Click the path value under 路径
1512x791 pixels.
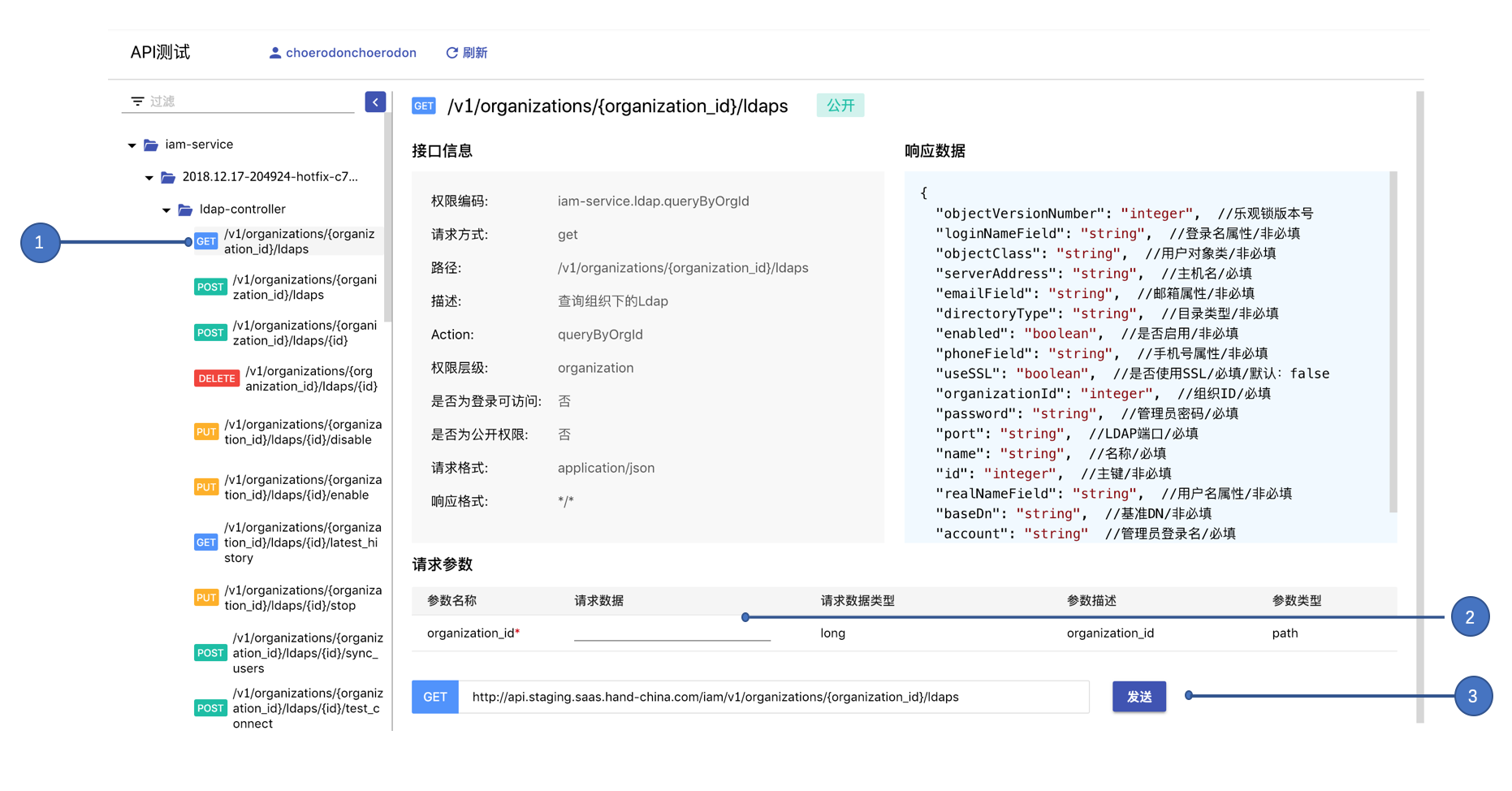[x=683, y=268]
